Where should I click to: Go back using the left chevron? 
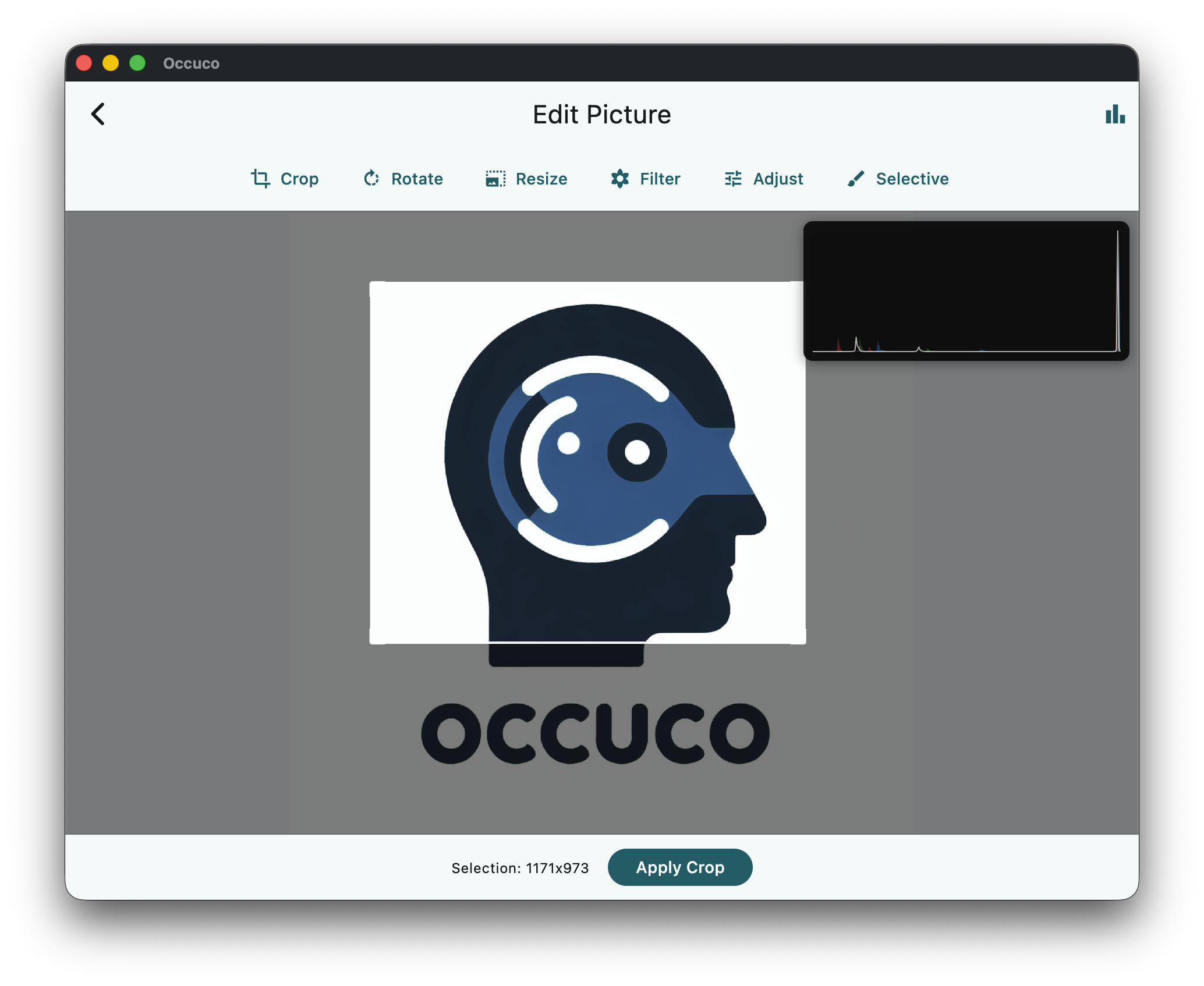click(x=98, y=114)
